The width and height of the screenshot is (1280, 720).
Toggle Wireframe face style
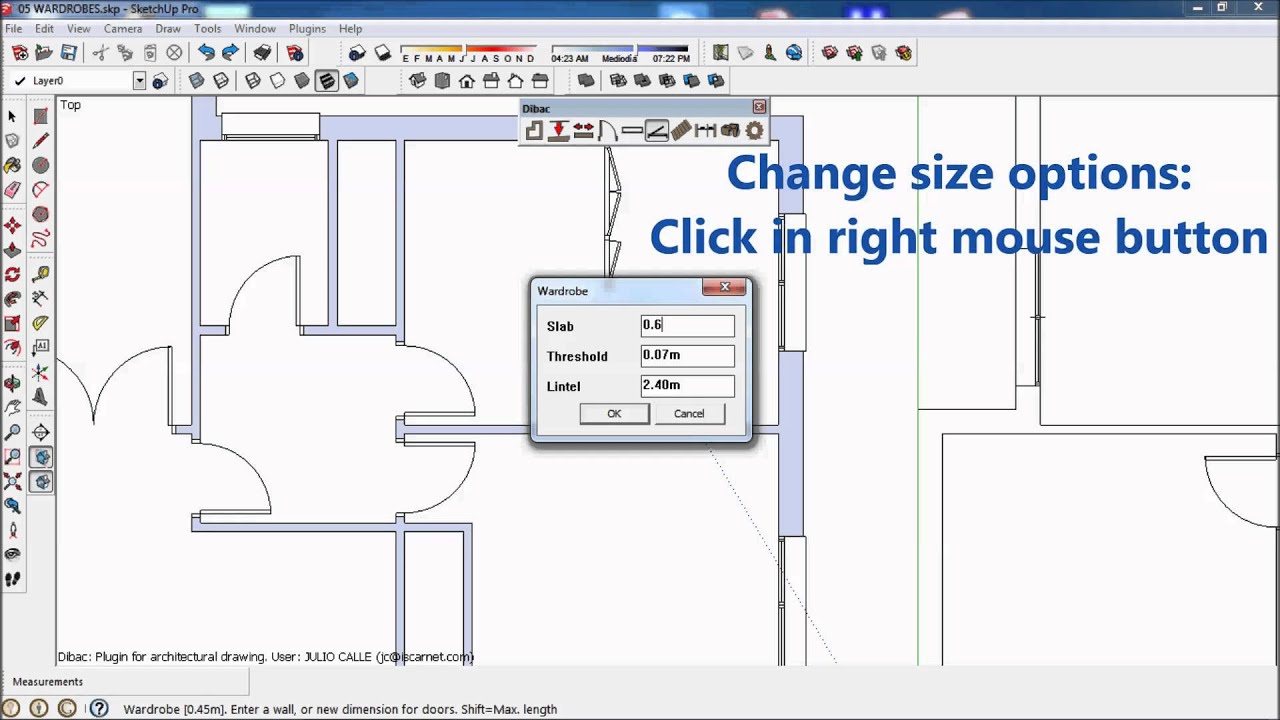click(253, 80)
